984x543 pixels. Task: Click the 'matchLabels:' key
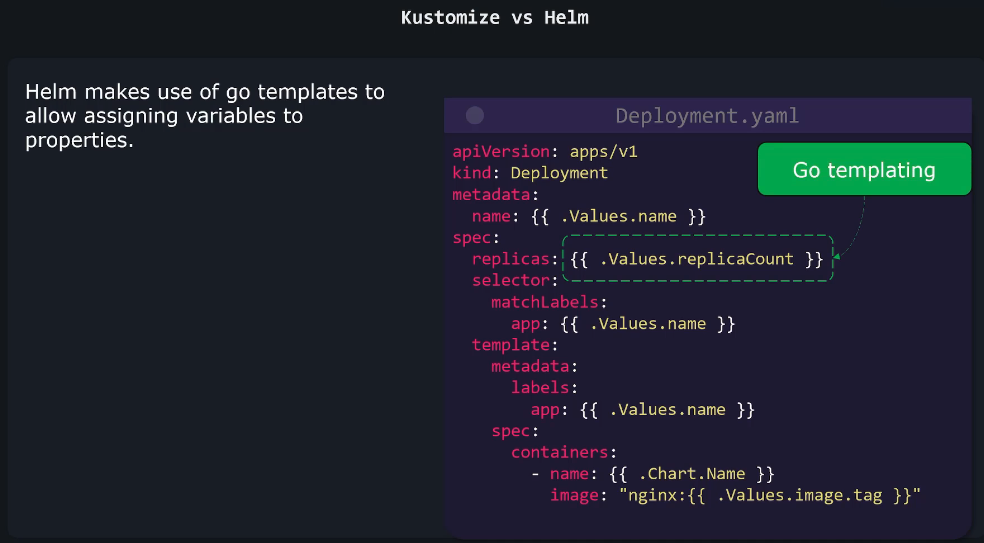tap(549, 303)
